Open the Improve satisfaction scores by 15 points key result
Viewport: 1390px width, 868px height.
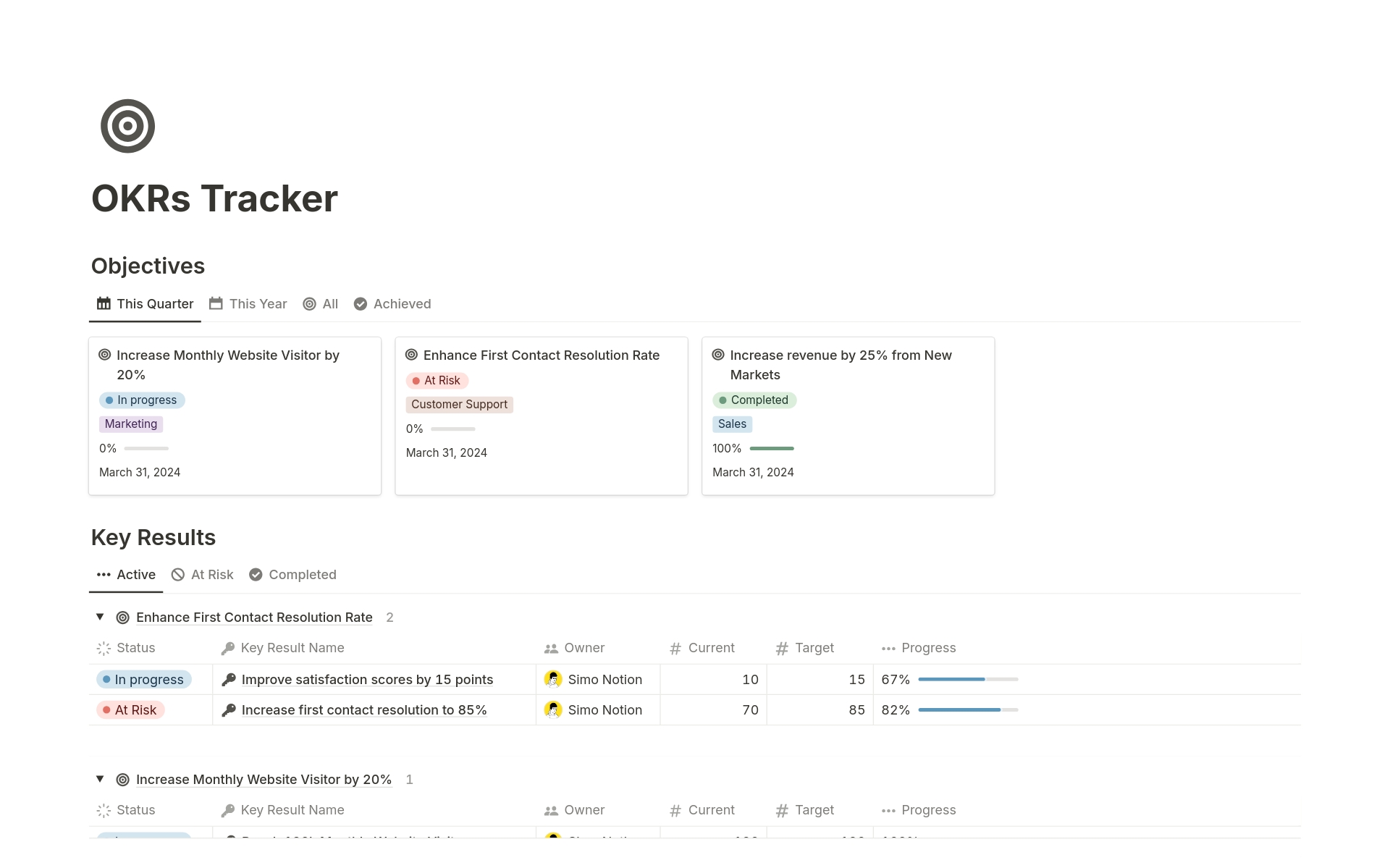tap(367, 679)
